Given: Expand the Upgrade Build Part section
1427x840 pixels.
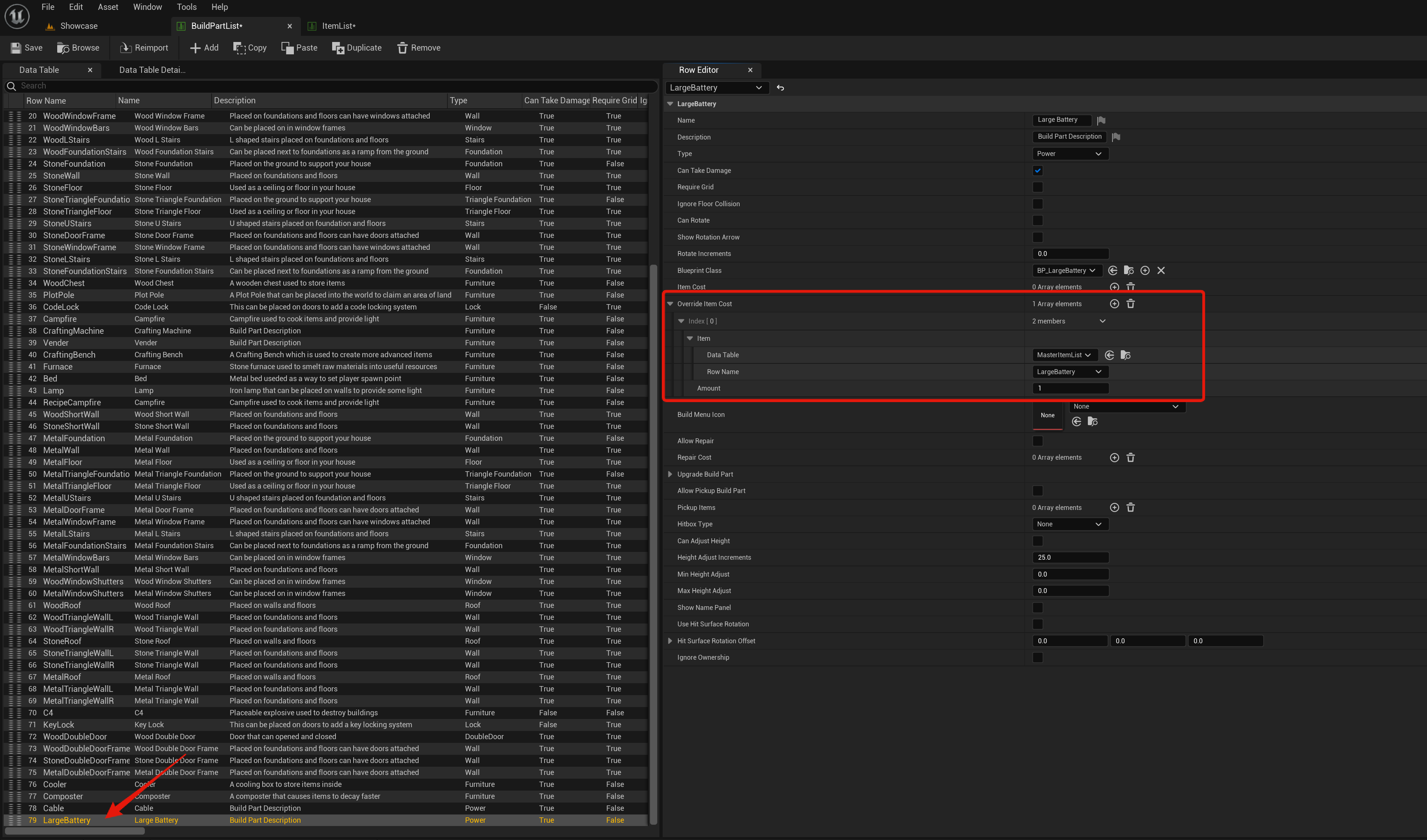Looking at the screenshot, I should (670, 475).
